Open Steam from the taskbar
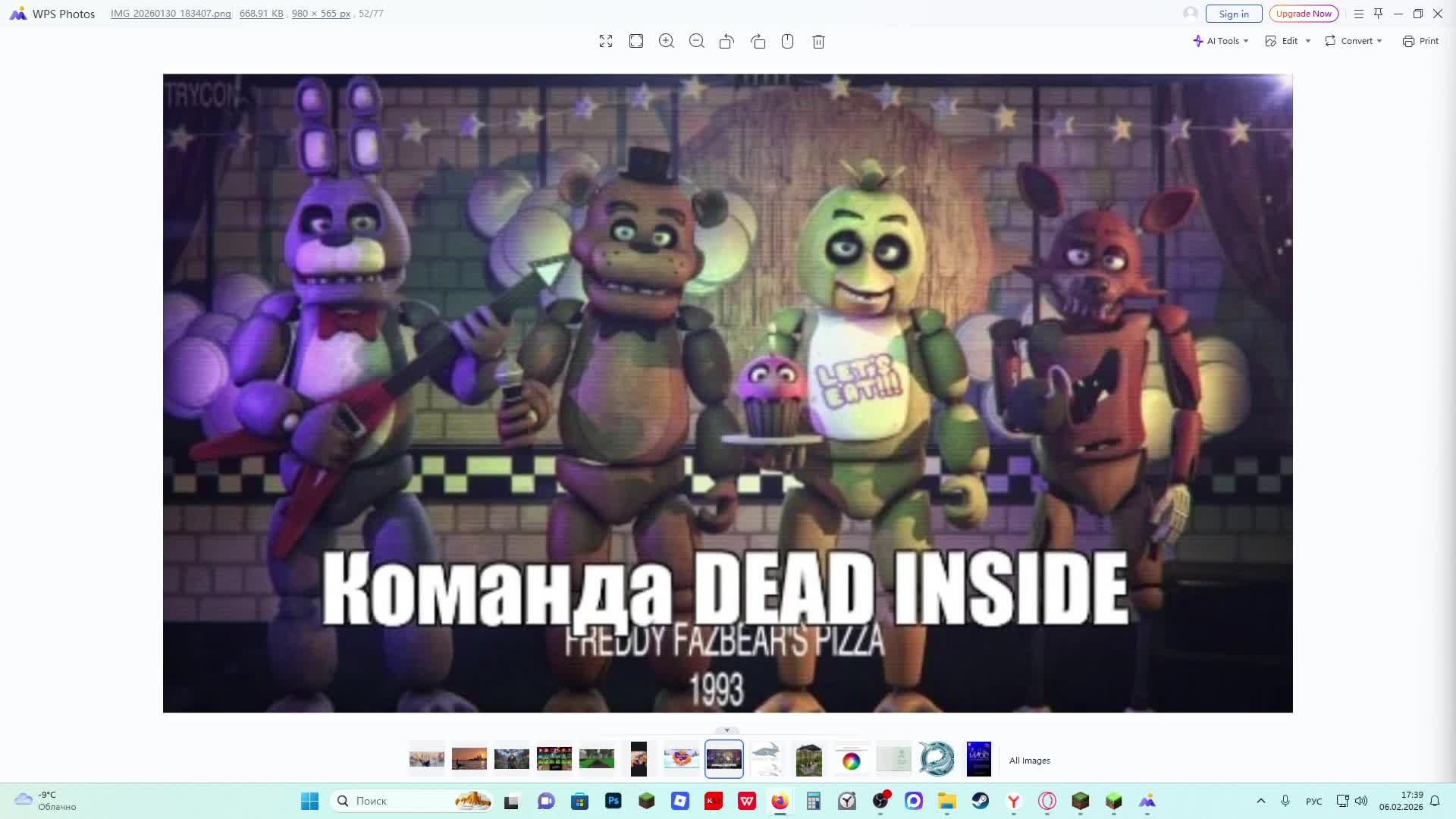 coord(981,801)
